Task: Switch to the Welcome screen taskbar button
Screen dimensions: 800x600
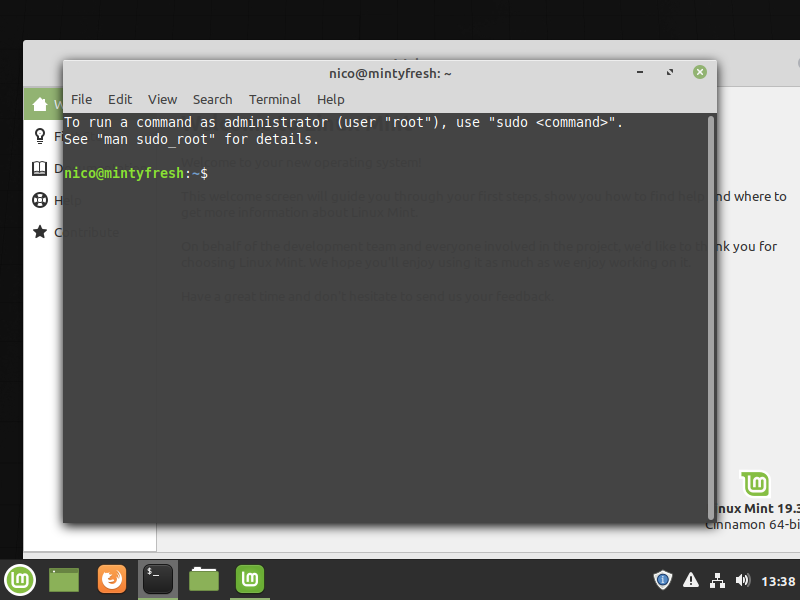Action: pos(249,579)
